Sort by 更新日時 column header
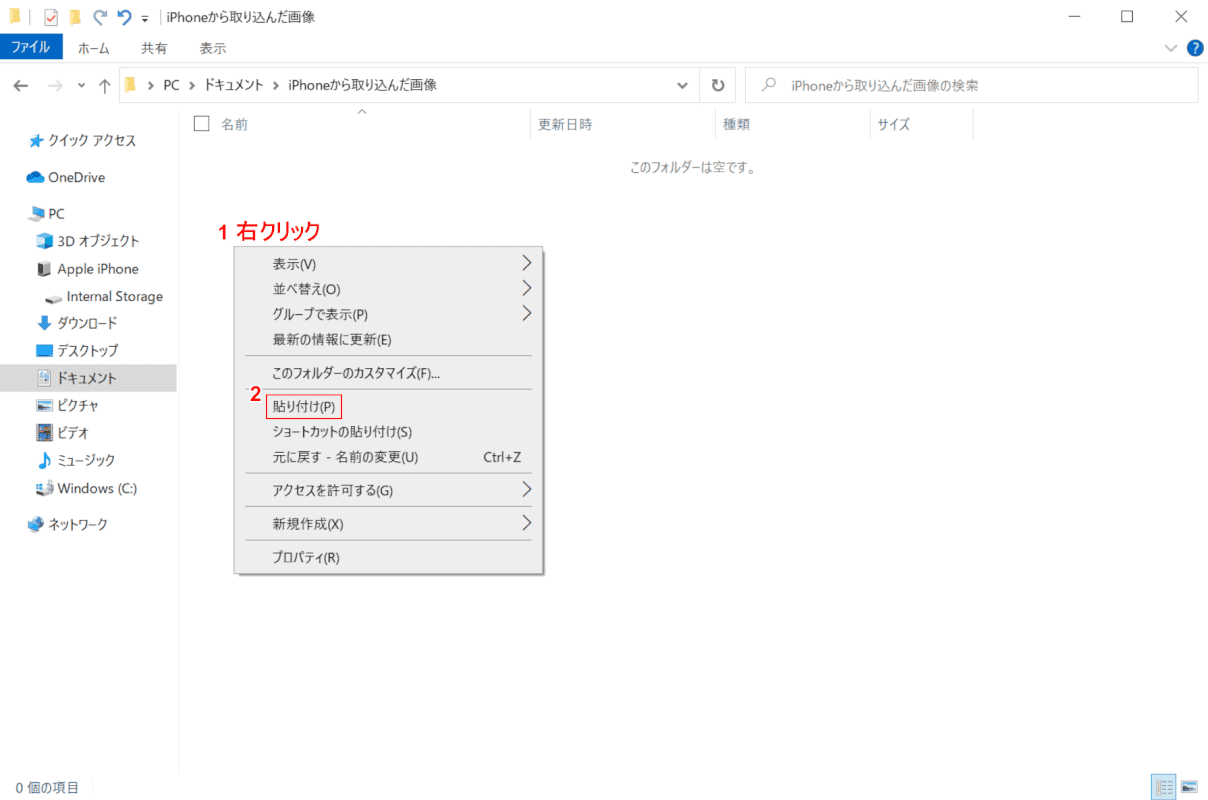Screen dimensions: 1208x800 point(565,124)
